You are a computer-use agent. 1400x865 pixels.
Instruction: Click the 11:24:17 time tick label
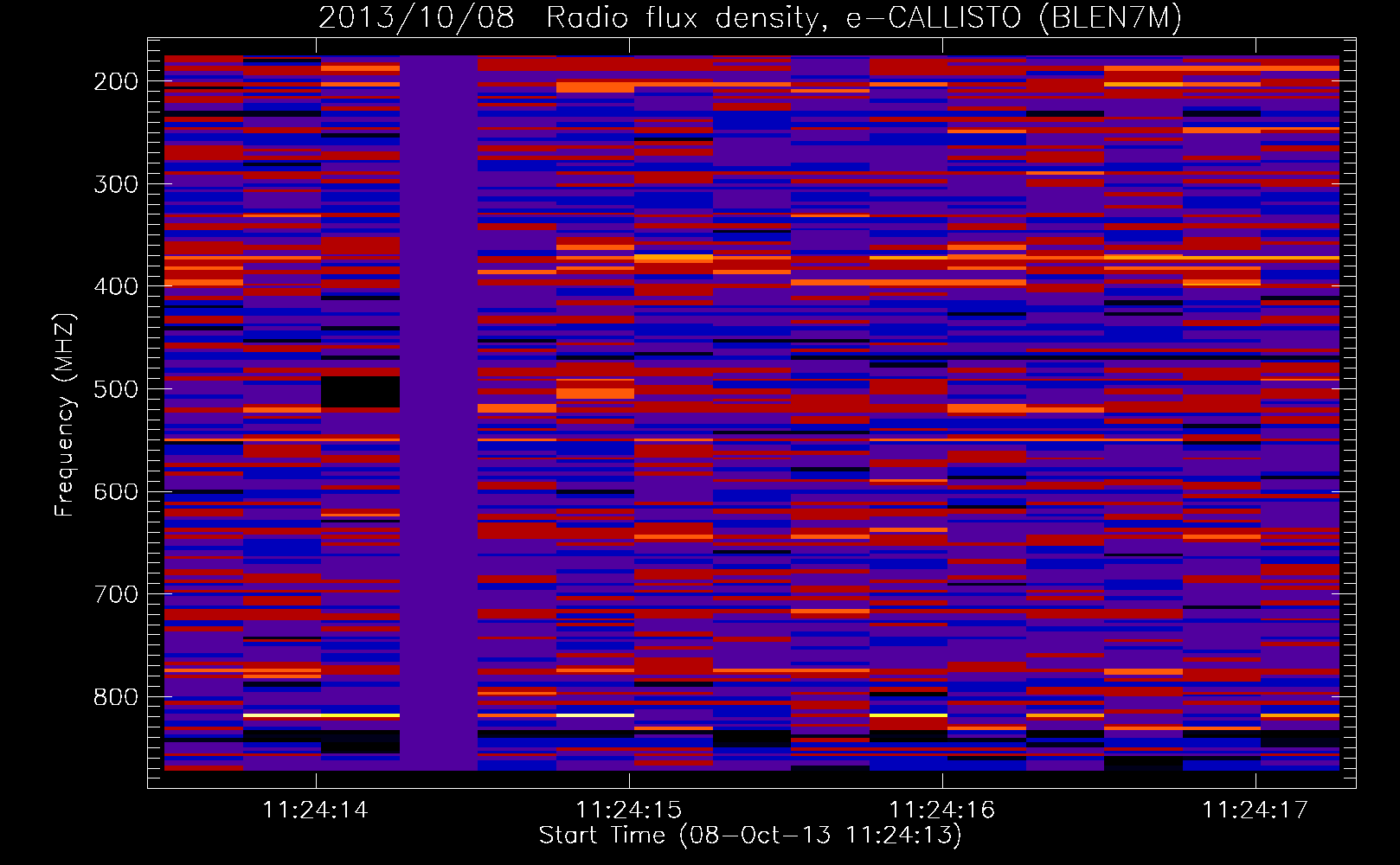[x=1256, y=811]
